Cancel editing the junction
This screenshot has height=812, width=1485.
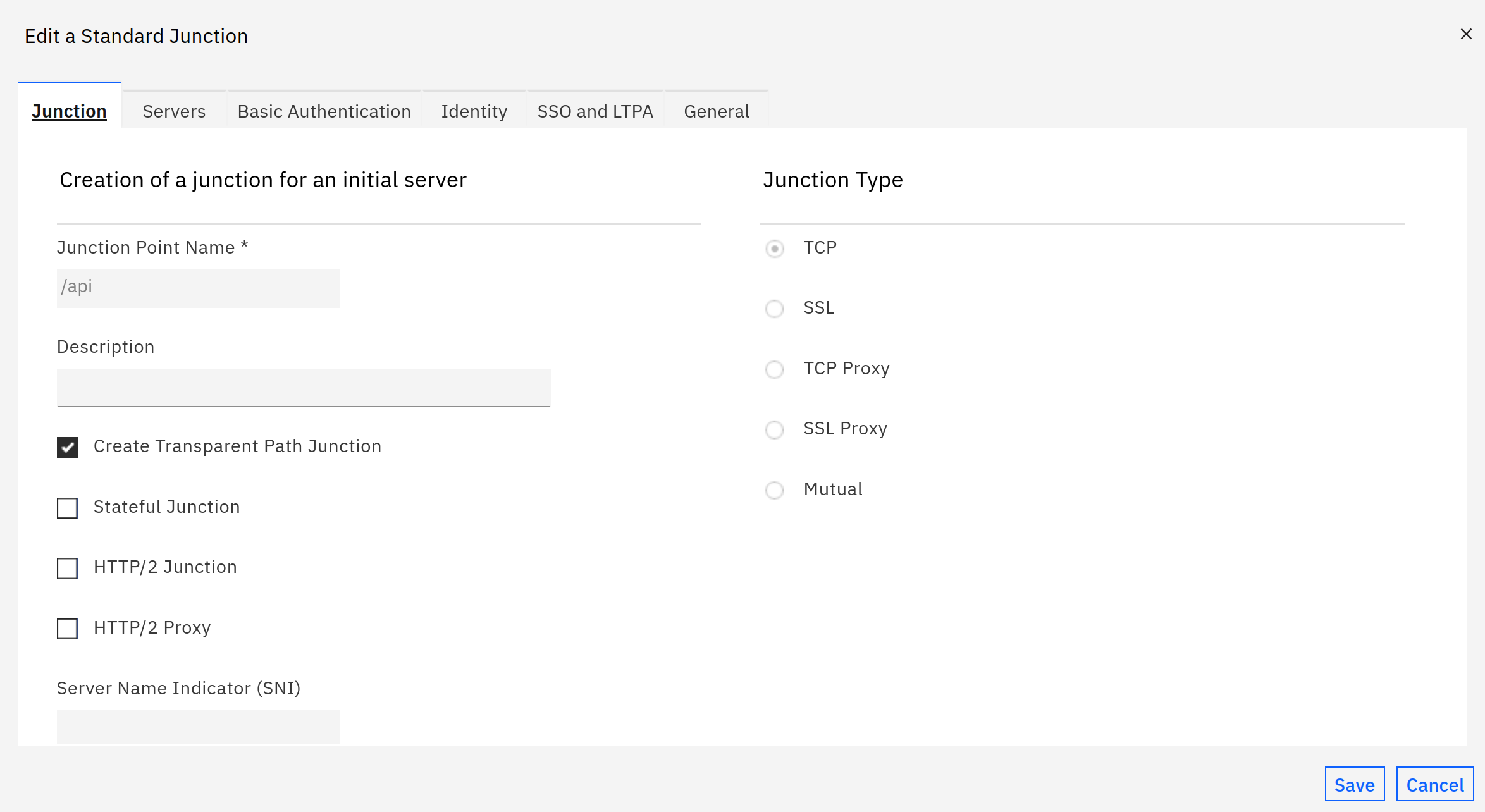tap(1434, 784)
